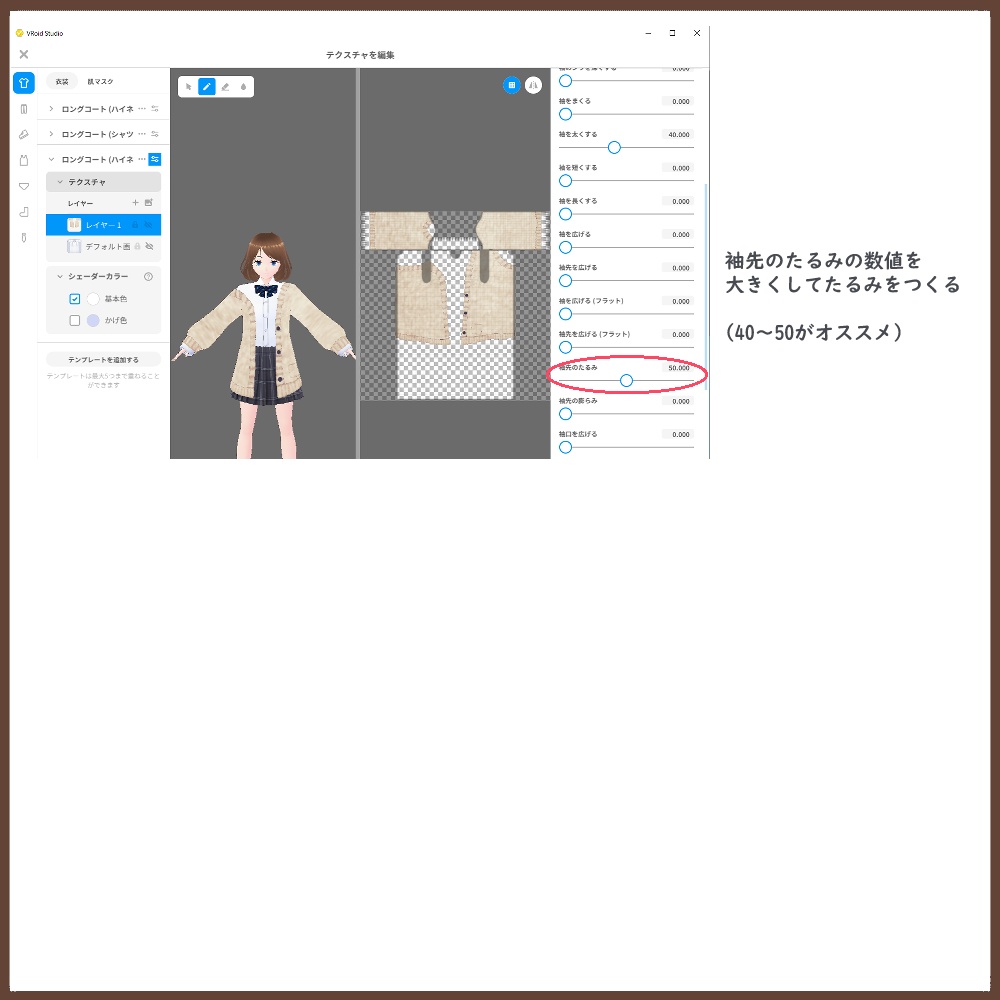Switch to the 衣装 tab
Viewport: 1000px width, 1000px height.
point(62,82)
